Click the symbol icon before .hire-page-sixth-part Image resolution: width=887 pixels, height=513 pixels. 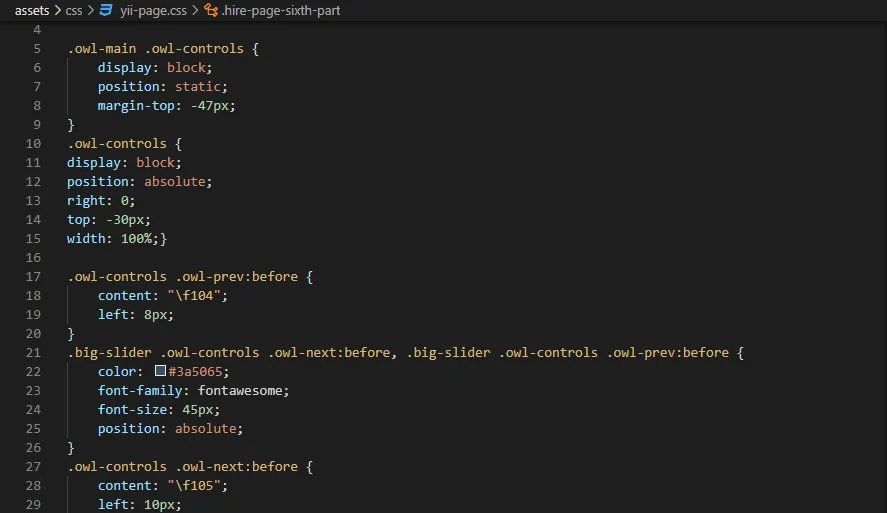pos(211,10)
